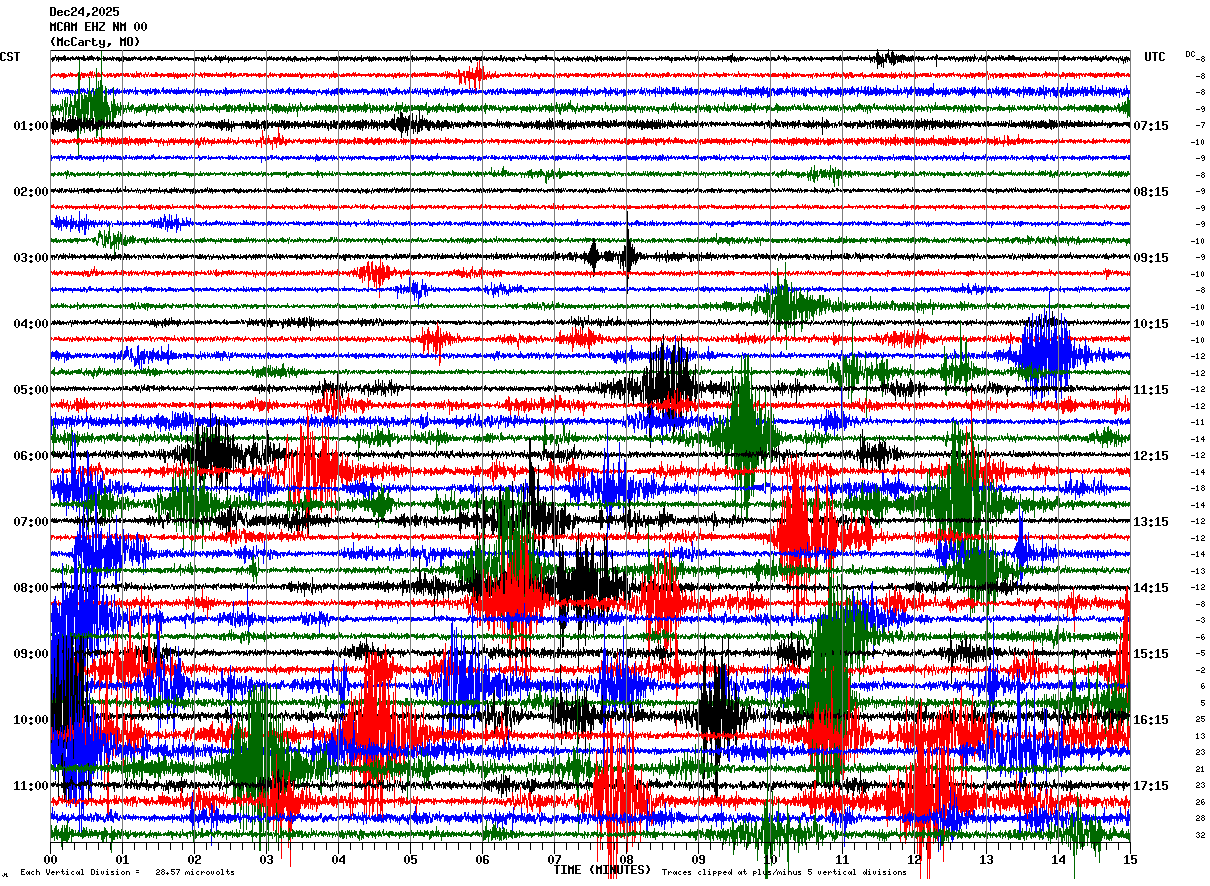Screen dimensions: 1210x886
Task: Click the 16:15 UTC time label
Action: pyautogui.click(x=1151, y=720)
